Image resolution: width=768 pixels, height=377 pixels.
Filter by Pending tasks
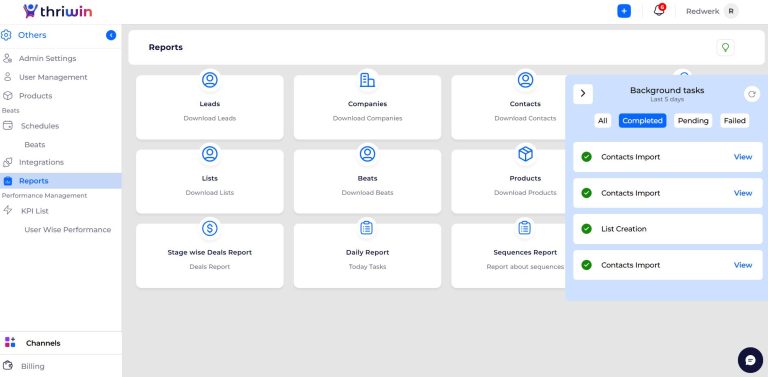[x=693, y=121]
